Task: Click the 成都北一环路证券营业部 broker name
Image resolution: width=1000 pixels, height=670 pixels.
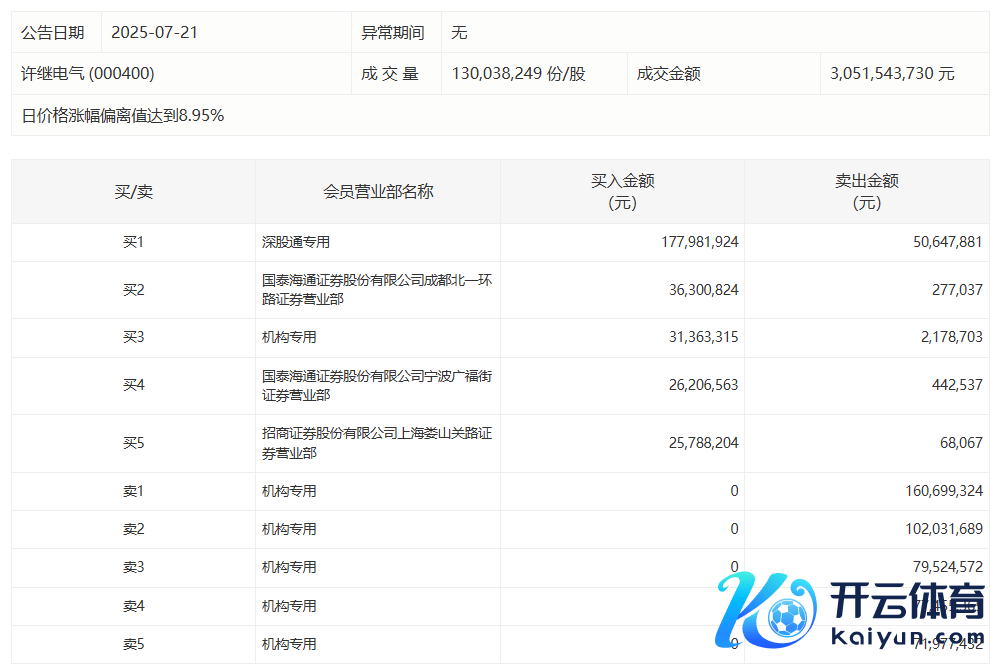Action: click(x=376, y=290)
